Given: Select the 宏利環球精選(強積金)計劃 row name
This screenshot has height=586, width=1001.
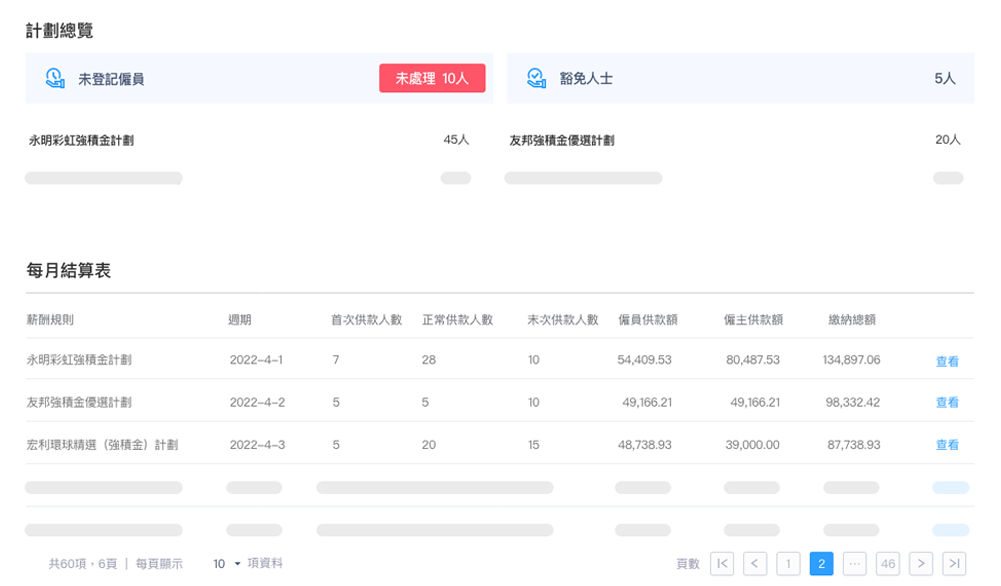Looking at the screenshot, I should coord(102,445).
